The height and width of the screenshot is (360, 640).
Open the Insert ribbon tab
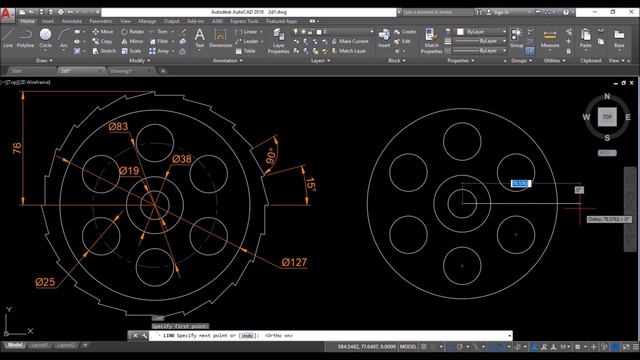(48, 21)
